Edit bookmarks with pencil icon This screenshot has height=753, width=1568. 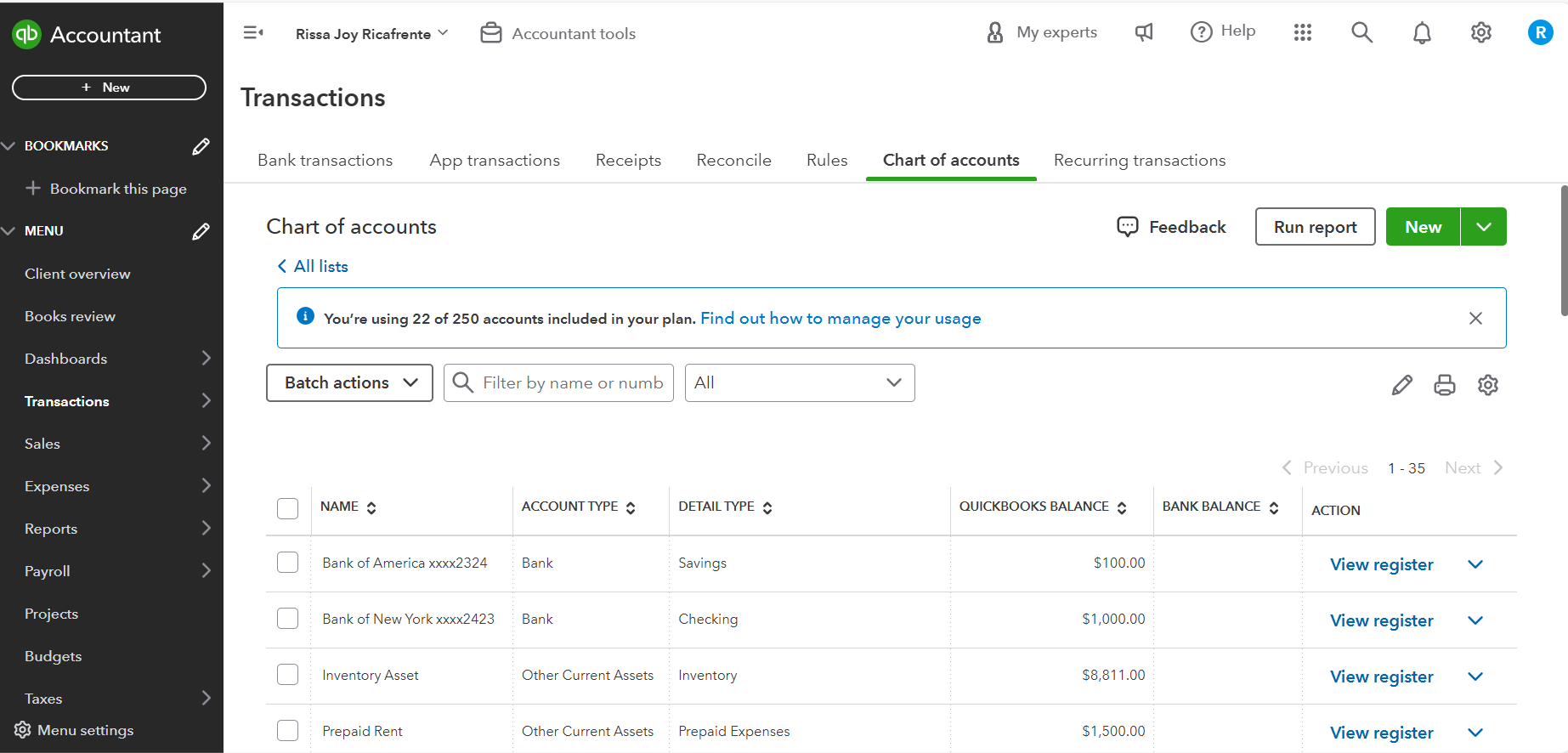[x=201, y=146]
